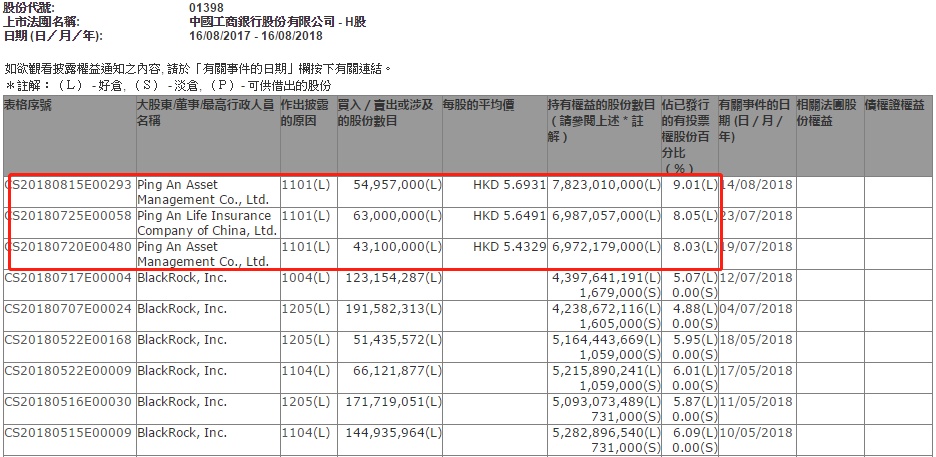The width and height of the screenshot is (936, 457).
Task: Open the 17/05/2018 event date link
Action: [x=757, y=370]
